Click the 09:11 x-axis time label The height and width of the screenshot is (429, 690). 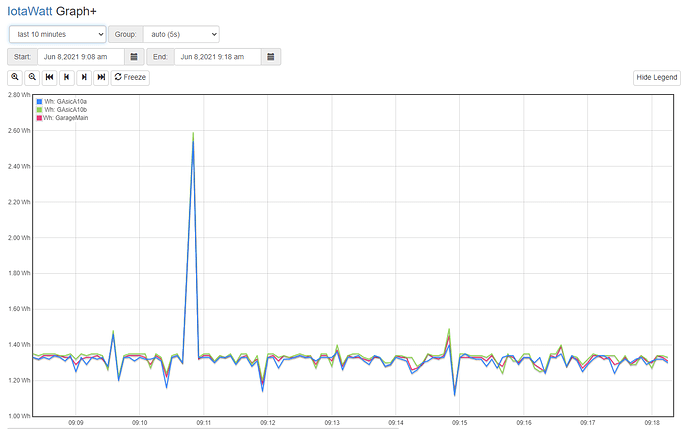pyautogui.click(x=204, y=422)
